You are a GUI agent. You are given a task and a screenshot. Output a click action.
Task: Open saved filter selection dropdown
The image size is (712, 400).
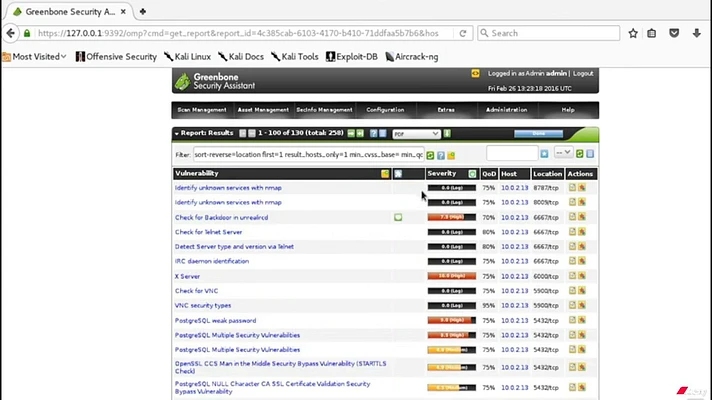tap(563, 153)
